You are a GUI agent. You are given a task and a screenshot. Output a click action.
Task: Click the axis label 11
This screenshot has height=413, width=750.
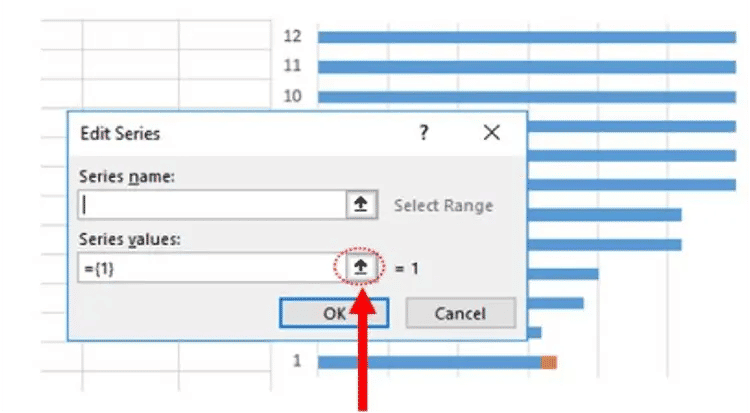[292, 66]
